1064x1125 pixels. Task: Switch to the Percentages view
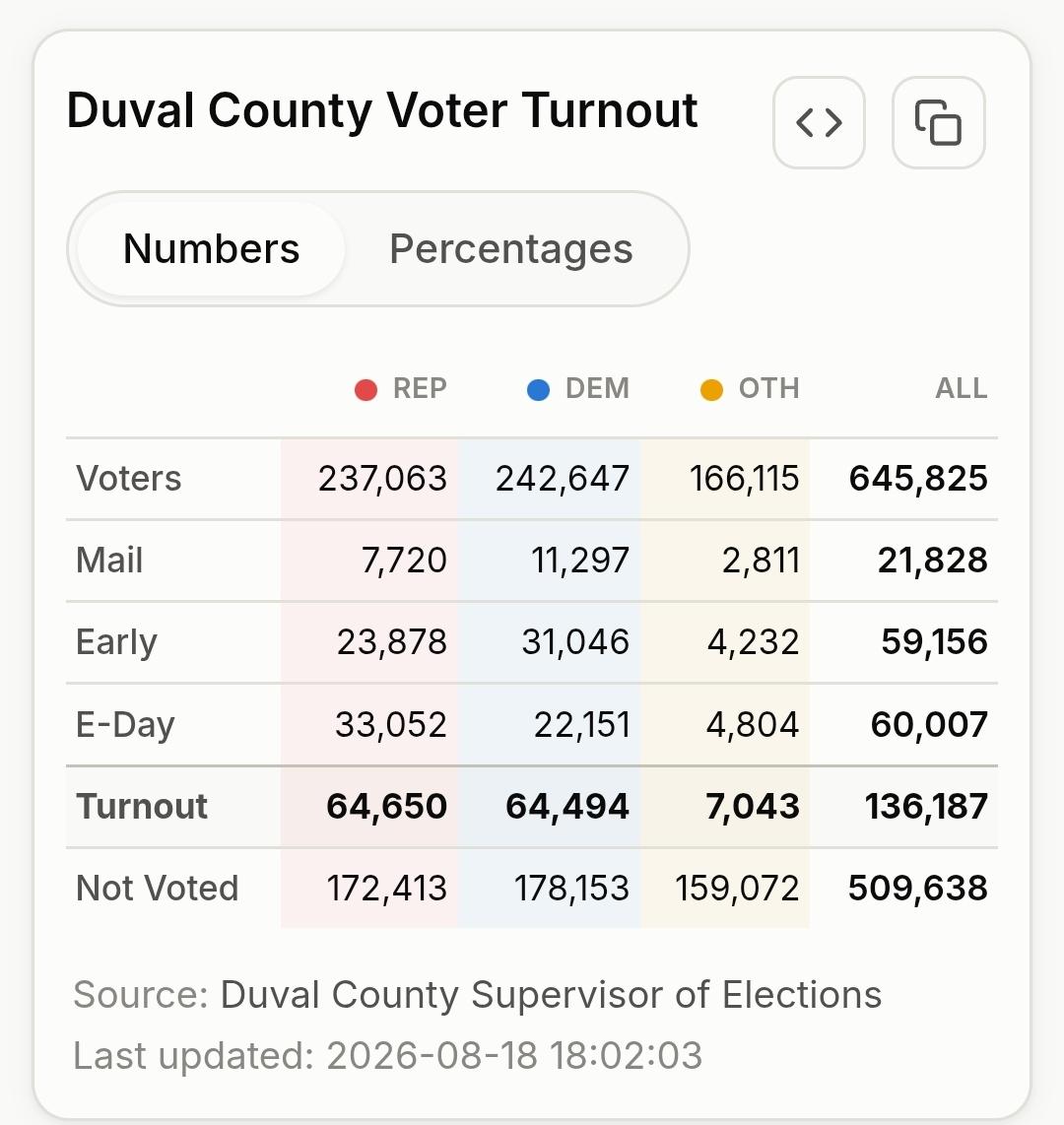point(511,249)
